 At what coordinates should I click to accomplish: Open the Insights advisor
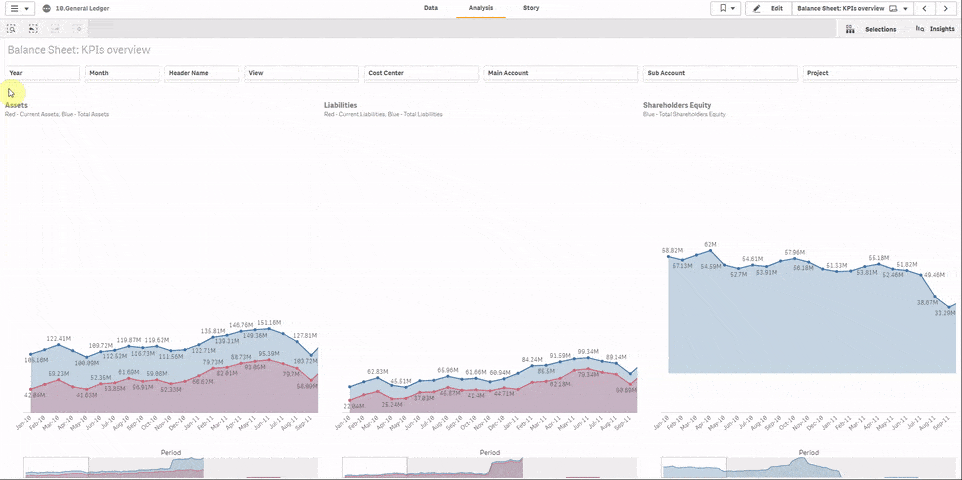tap(934, 29)
